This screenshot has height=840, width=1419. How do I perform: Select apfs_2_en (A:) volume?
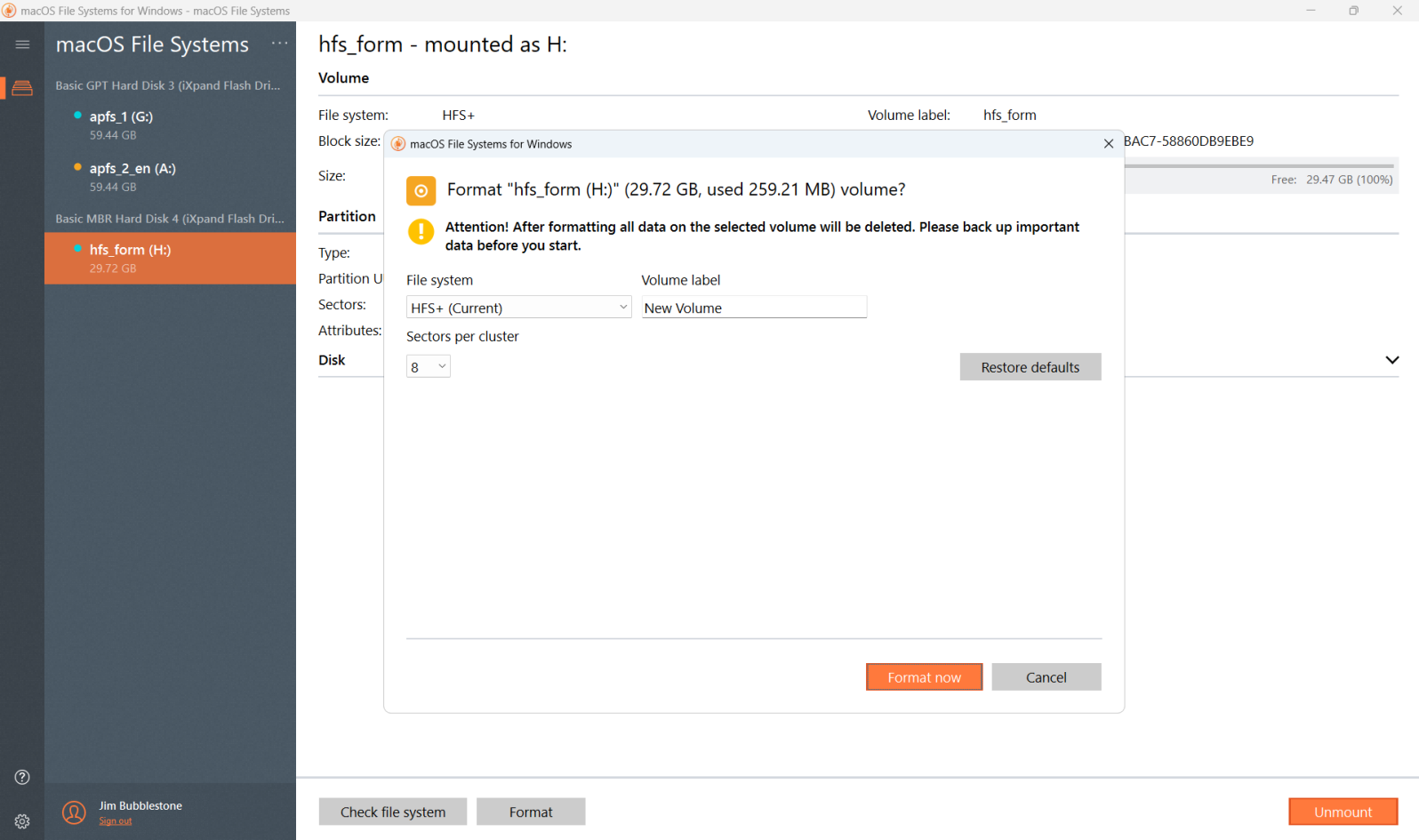coord(171,177)
